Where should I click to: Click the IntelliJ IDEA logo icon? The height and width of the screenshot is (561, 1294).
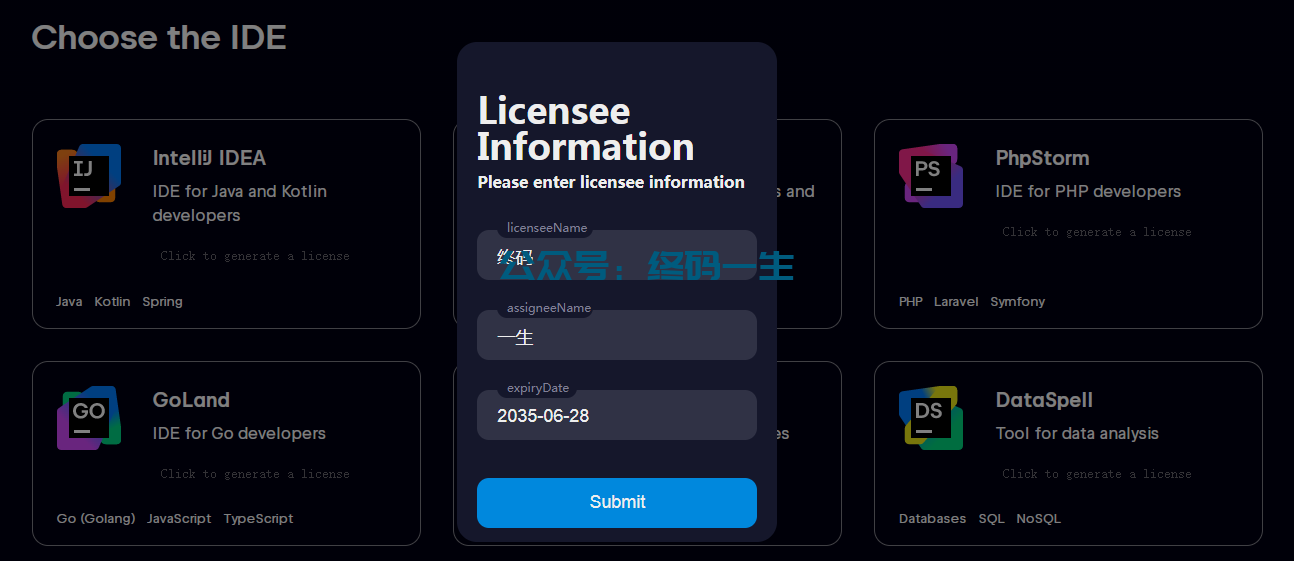(x=89, y=176)
